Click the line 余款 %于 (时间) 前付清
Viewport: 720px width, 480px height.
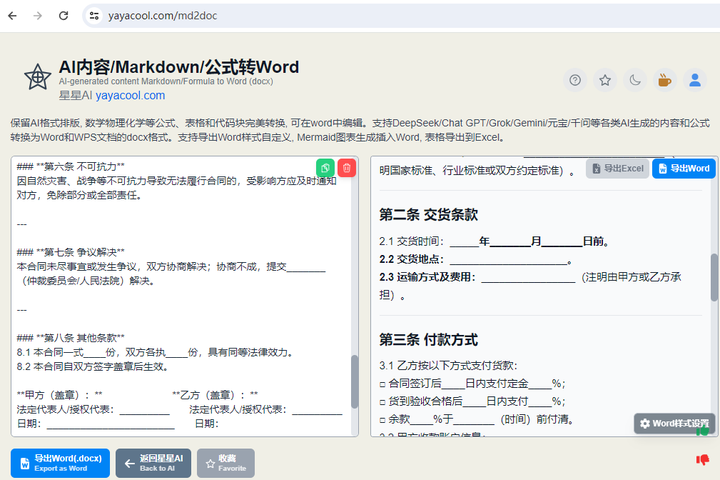476,419
